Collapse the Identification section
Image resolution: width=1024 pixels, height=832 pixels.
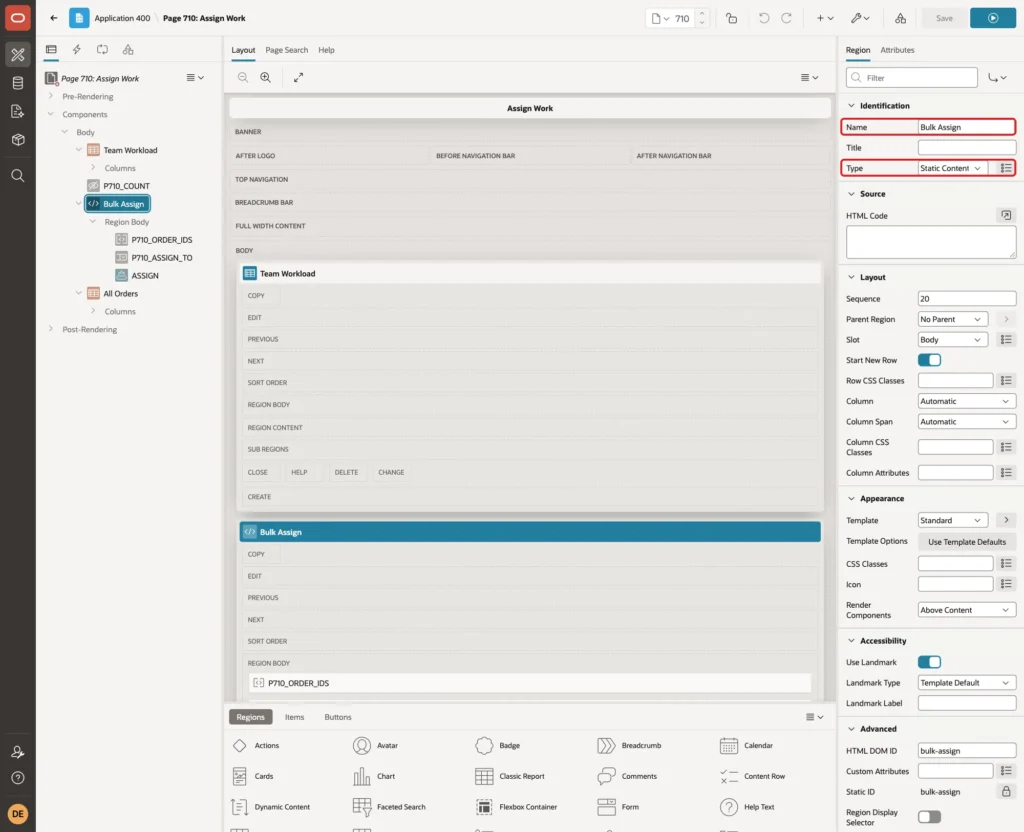tap(851, 105)
